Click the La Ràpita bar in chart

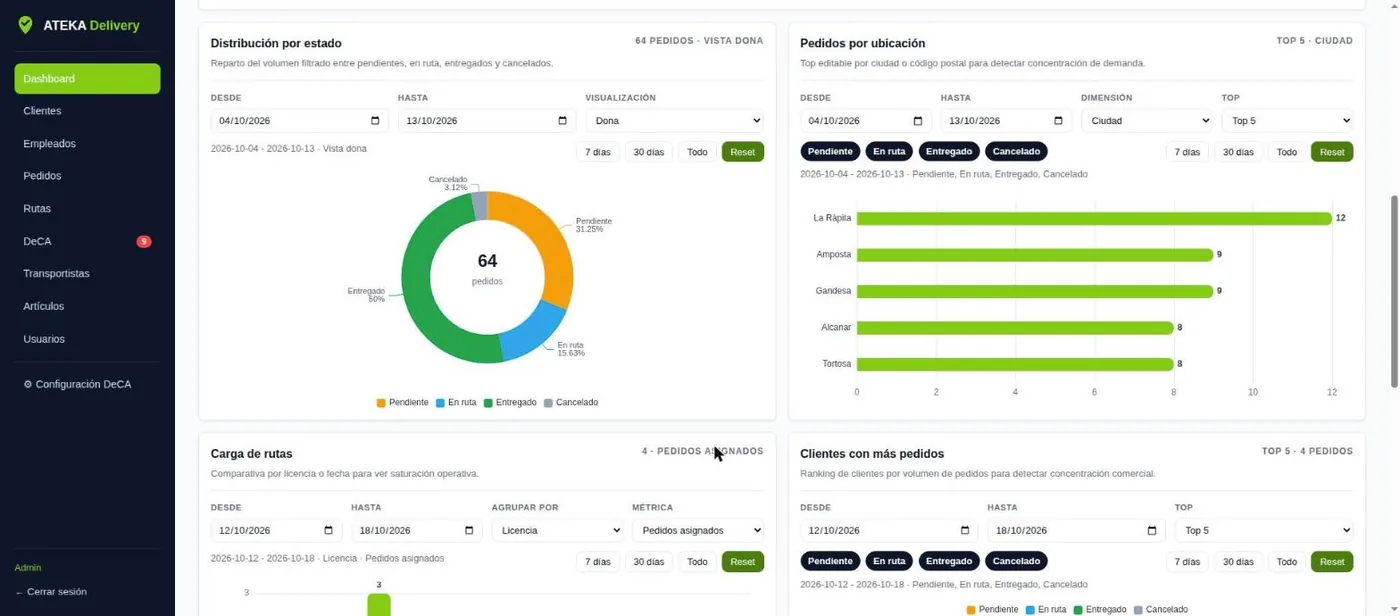click(x=1094, y=218)
